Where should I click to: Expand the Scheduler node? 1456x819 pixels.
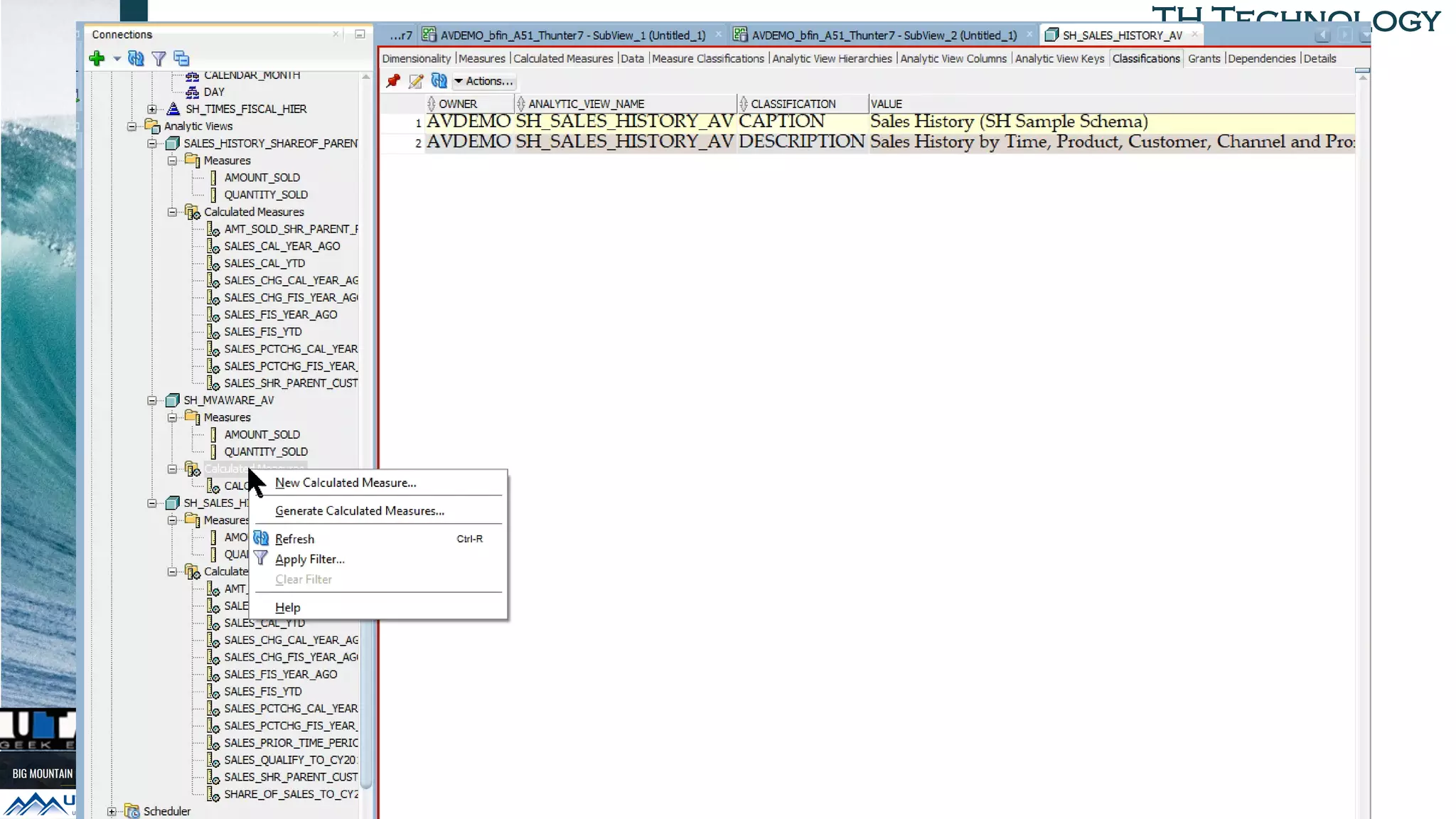112,812
